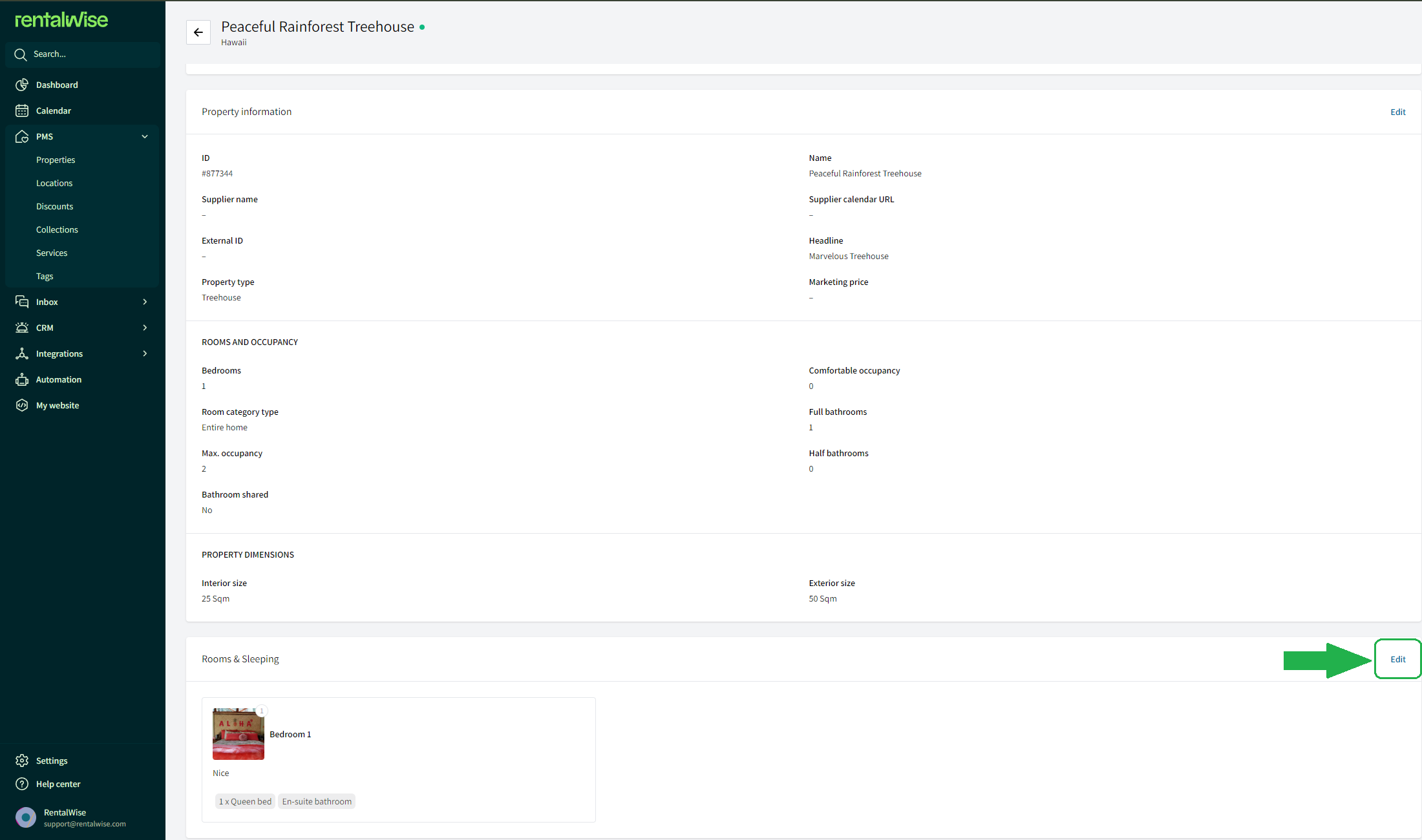Go to Discounts in PMS menu

click(54, 206)
